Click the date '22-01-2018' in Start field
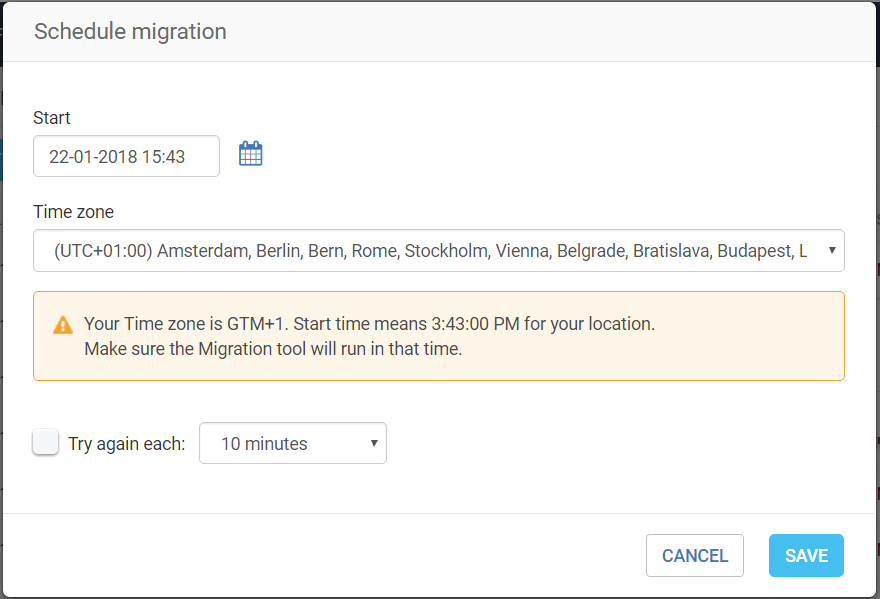Viewport: 880px width, 599px height. tap(93, 157)
